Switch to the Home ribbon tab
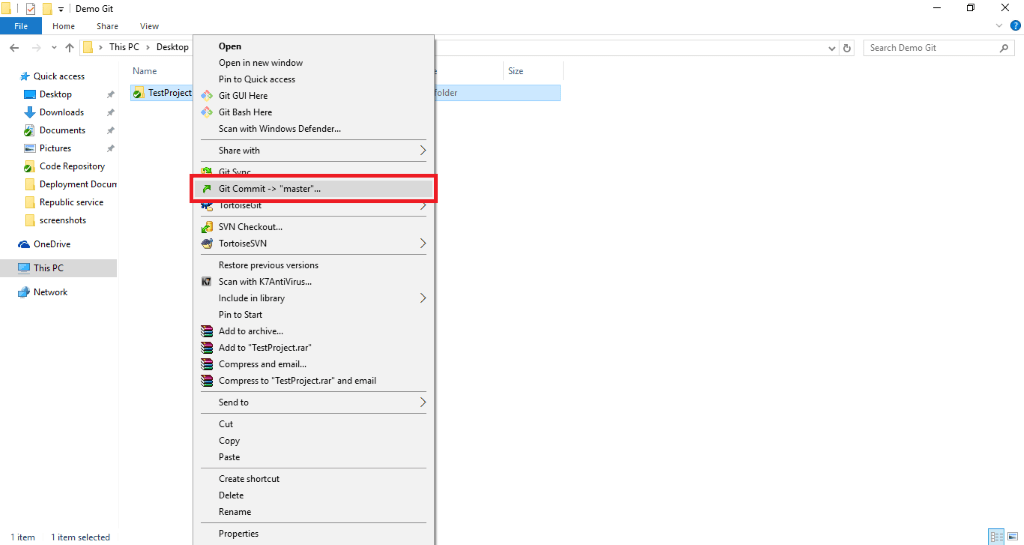Image resolution: width=1024 pixels, height=545 pixels. [63, 26]
